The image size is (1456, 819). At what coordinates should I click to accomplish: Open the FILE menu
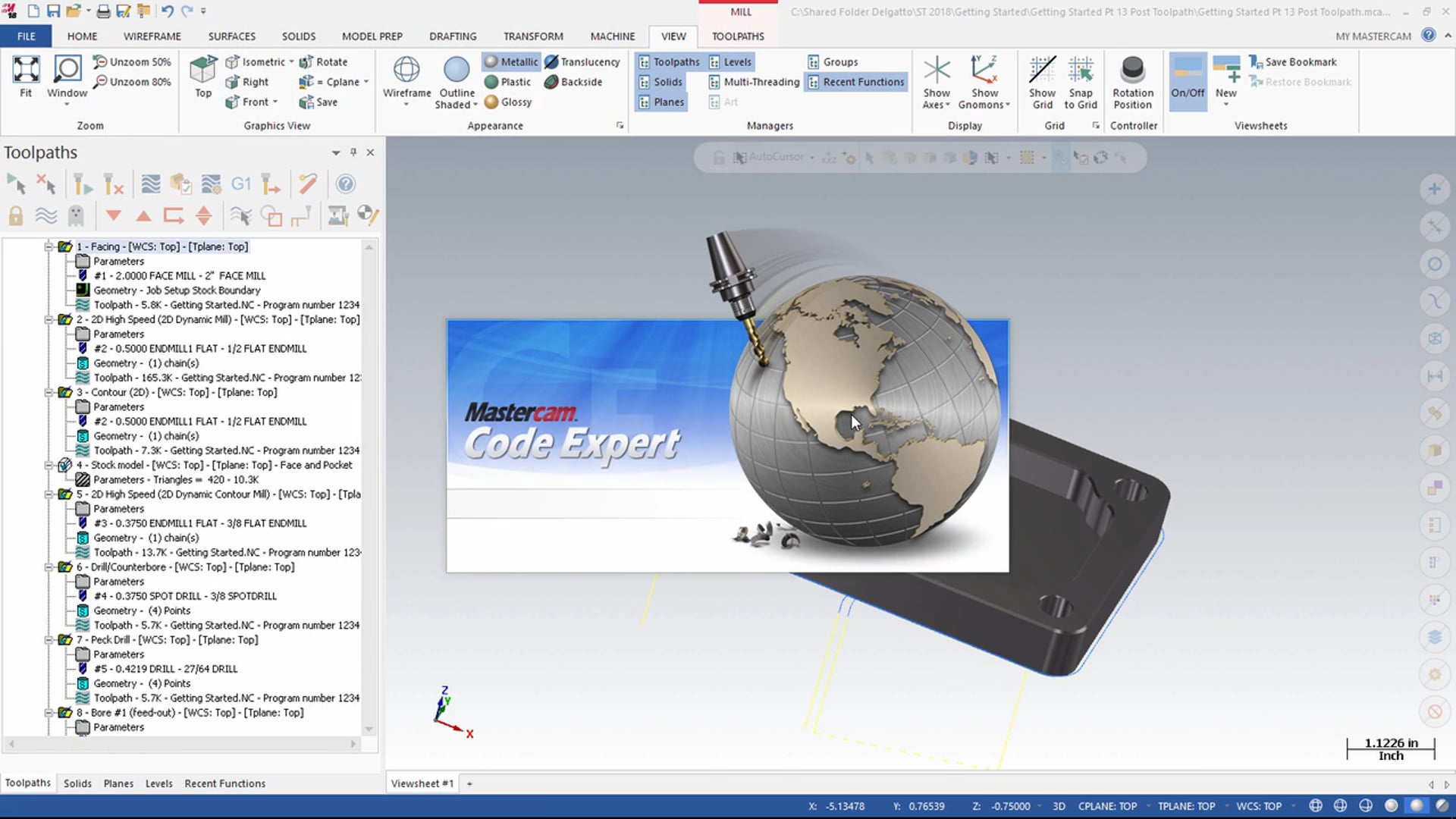pyautogui.click(x=26, y=36)
